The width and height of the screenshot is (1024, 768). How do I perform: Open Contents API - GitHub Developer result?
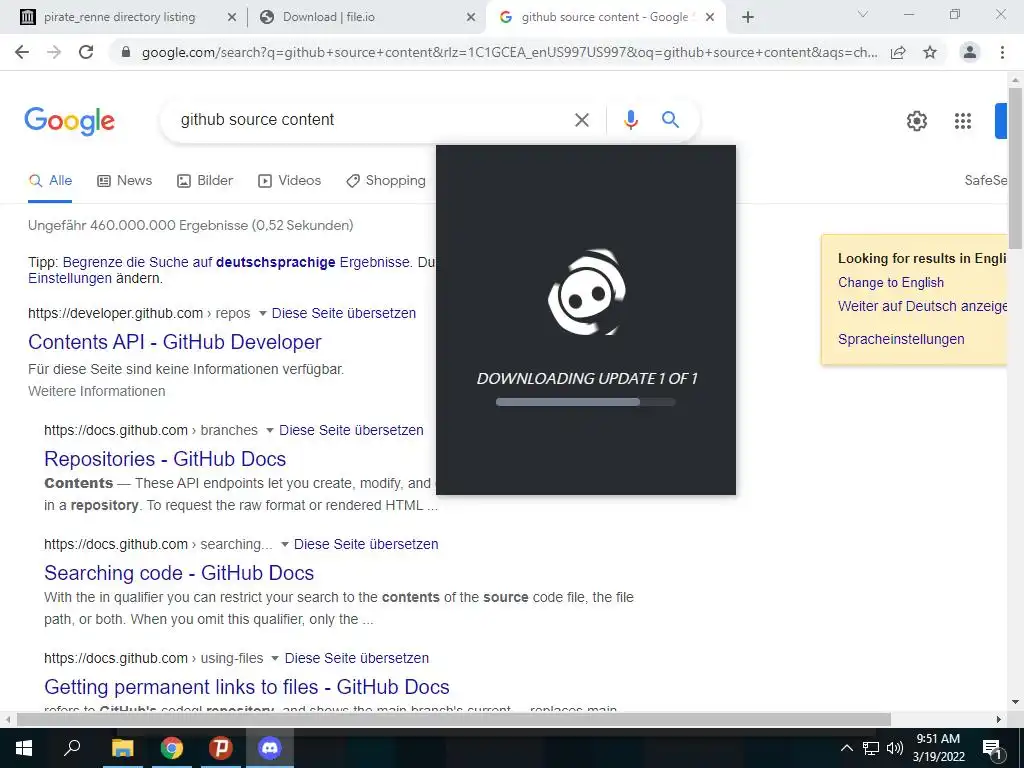tap(174, 342)
